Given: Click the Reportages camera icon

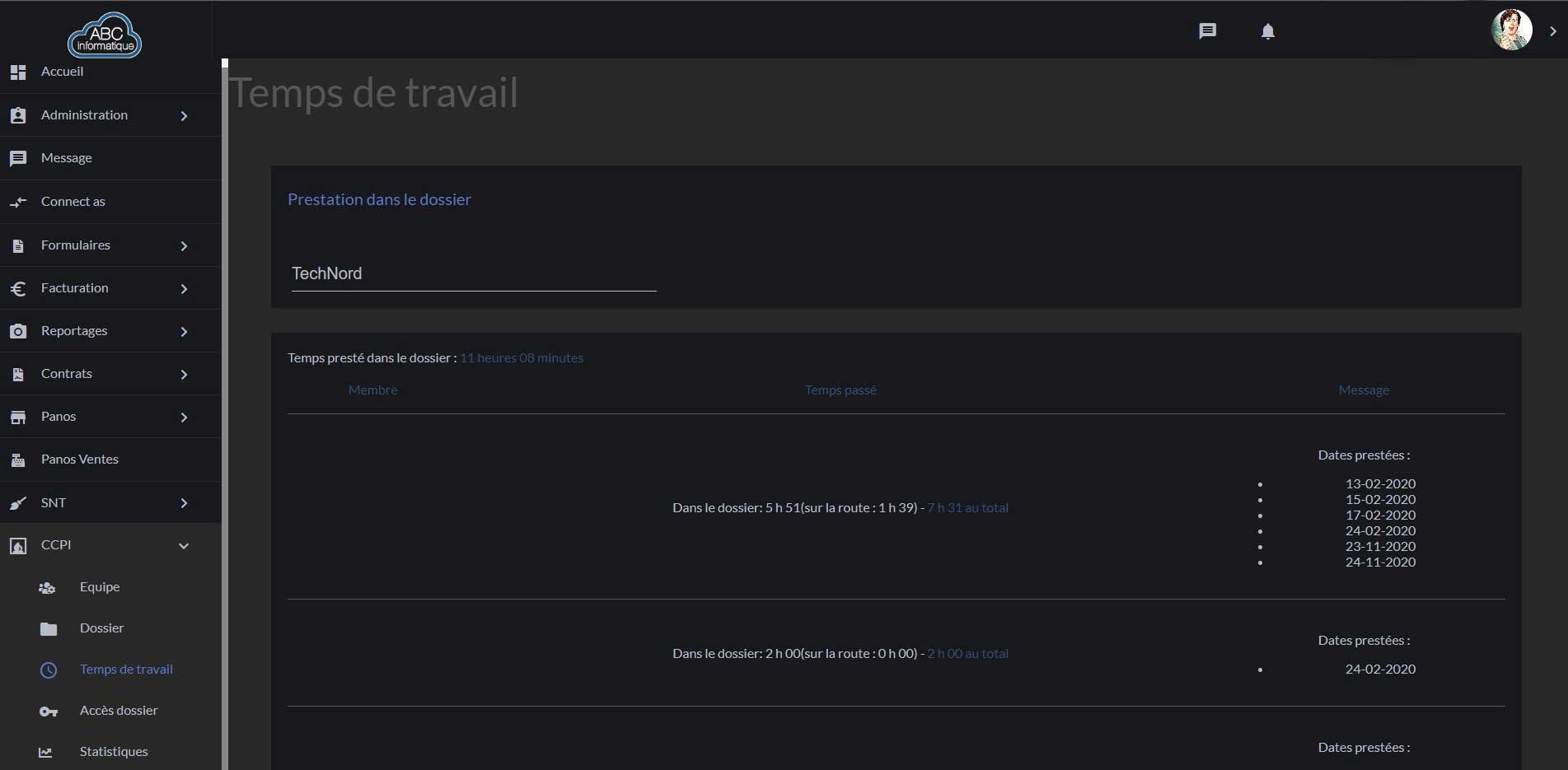Looking at the screenshot, I should pos(18,331).
